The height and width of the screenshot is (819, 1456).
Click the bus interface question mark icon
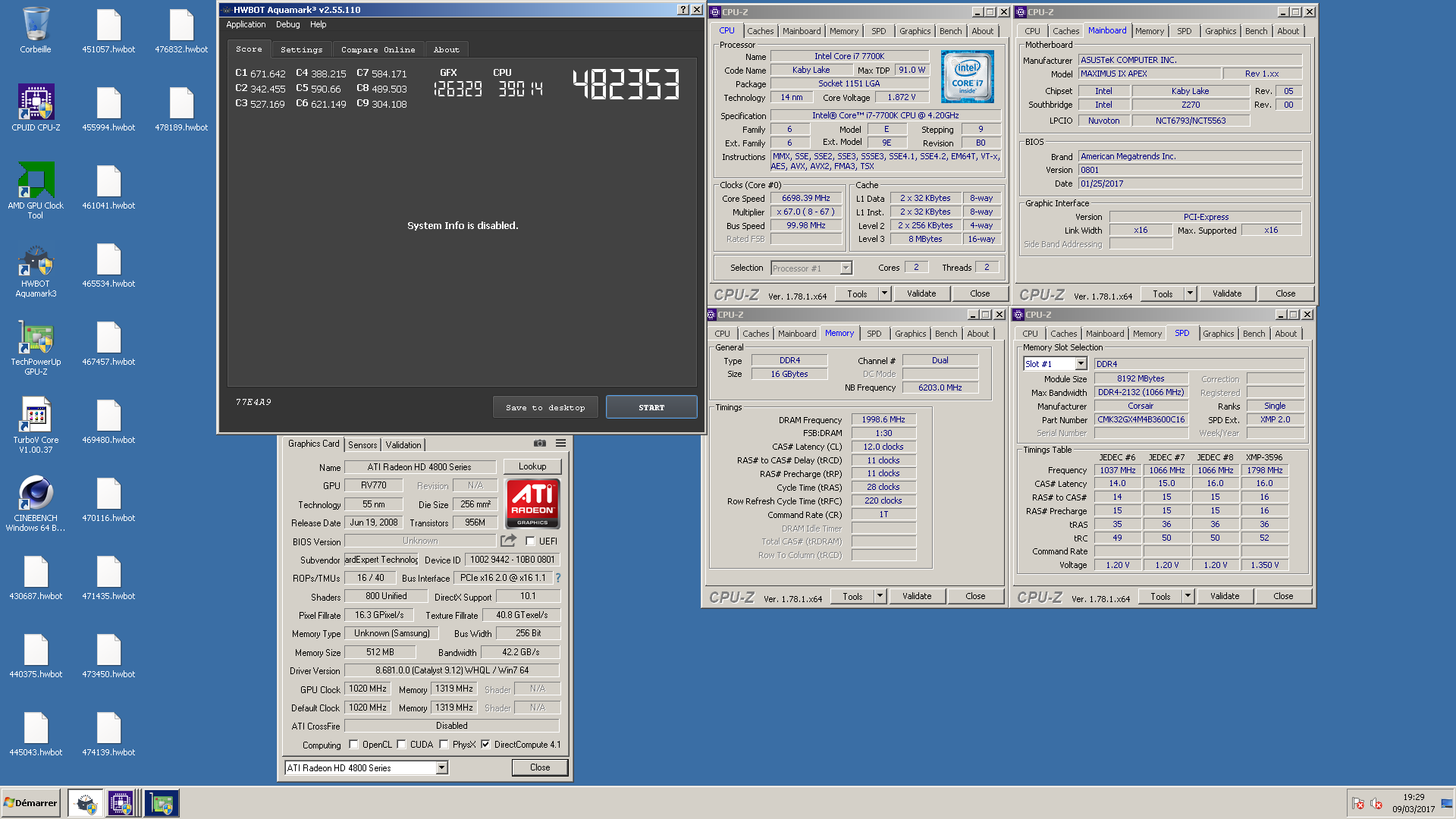[558, 578]
